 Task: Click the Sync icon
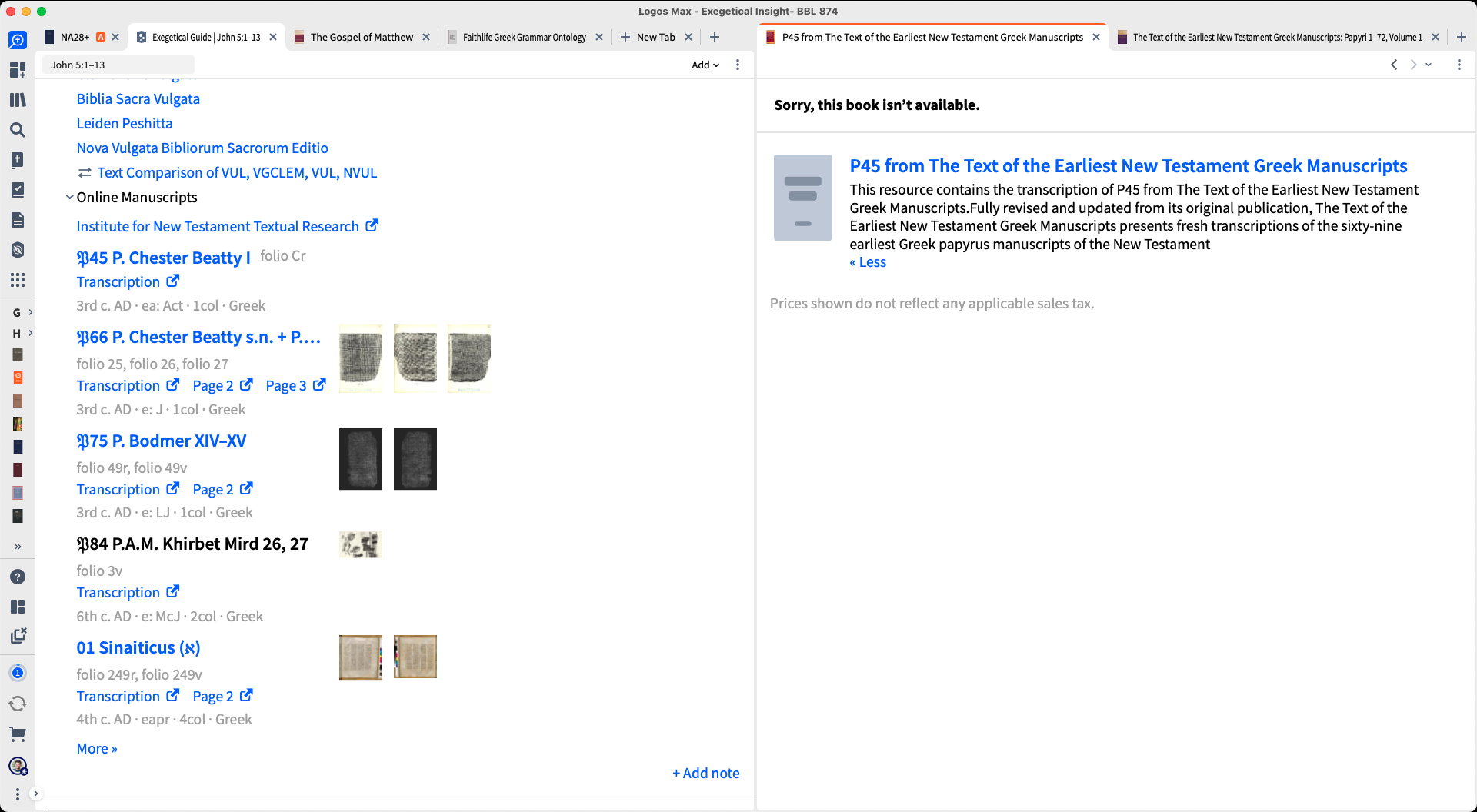18,704
